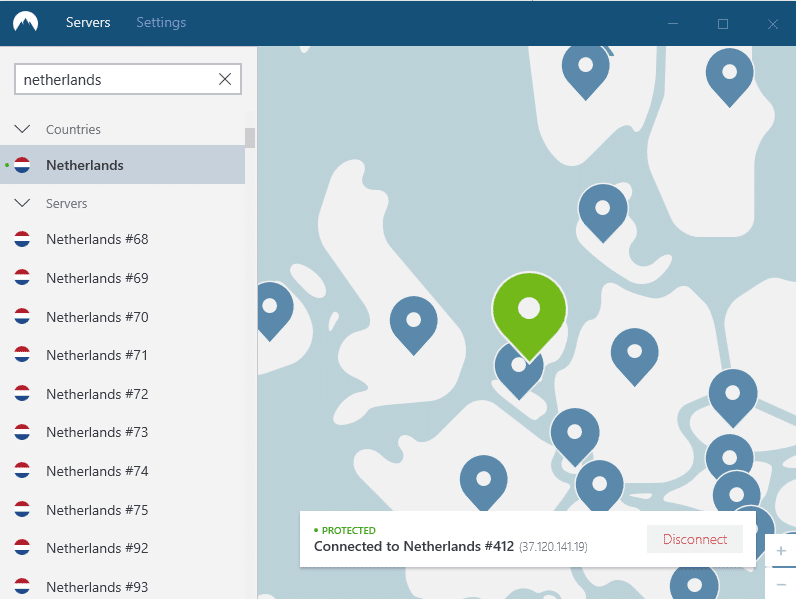The image size is (796, 599).
Task: Click the search field containing netherlands
Action: [128, 79]
